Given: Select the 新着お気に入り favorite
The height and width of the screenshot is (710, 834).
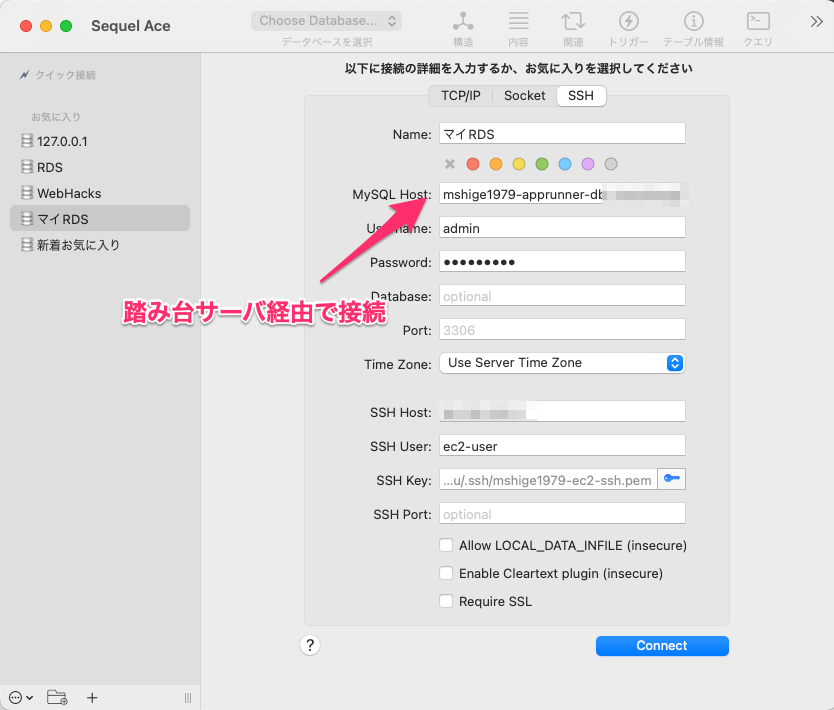Looking at the screenshot, I should coord(100,245).
